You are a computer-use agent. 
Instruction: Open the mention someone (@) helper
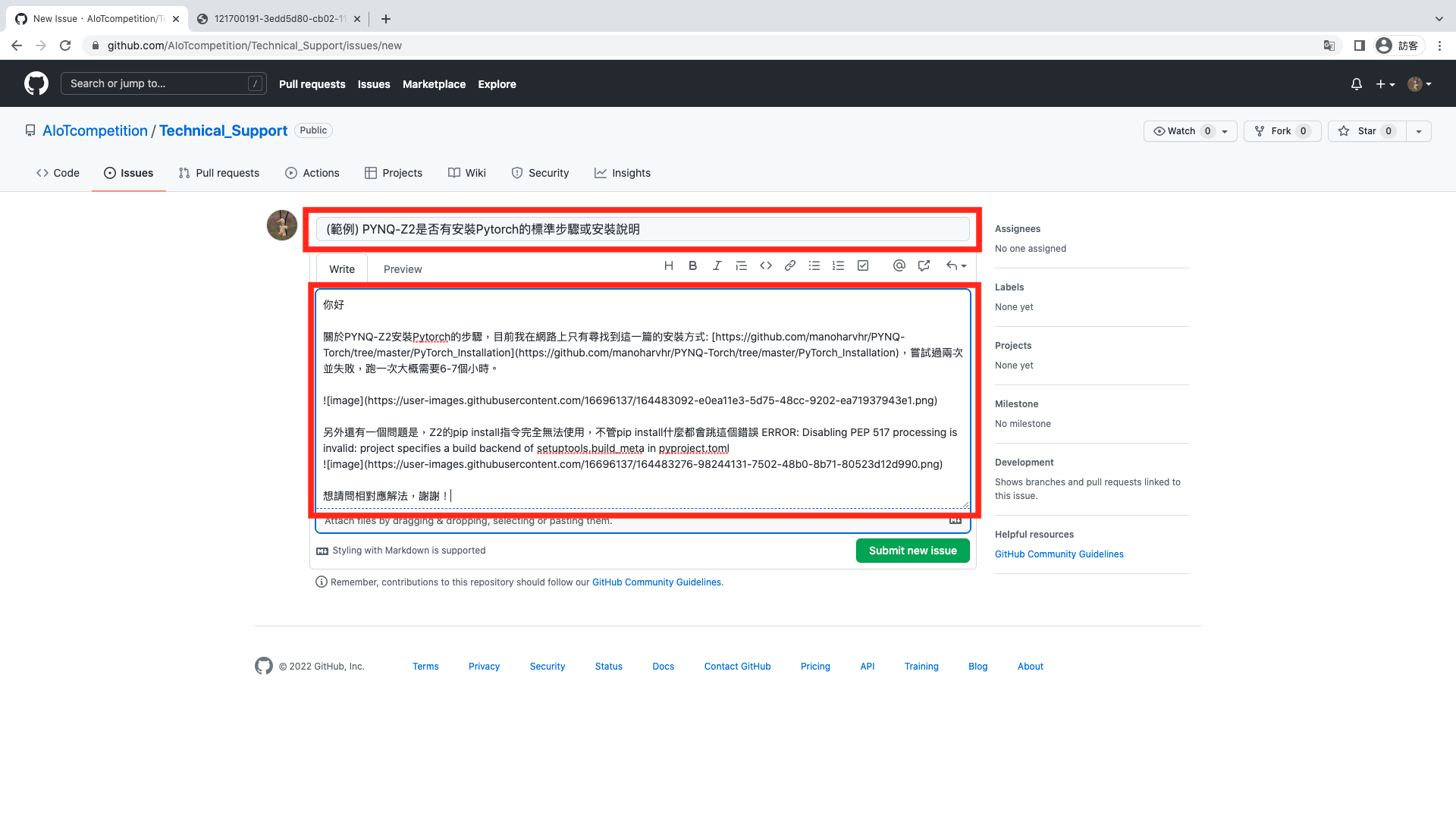click(899, 265)
